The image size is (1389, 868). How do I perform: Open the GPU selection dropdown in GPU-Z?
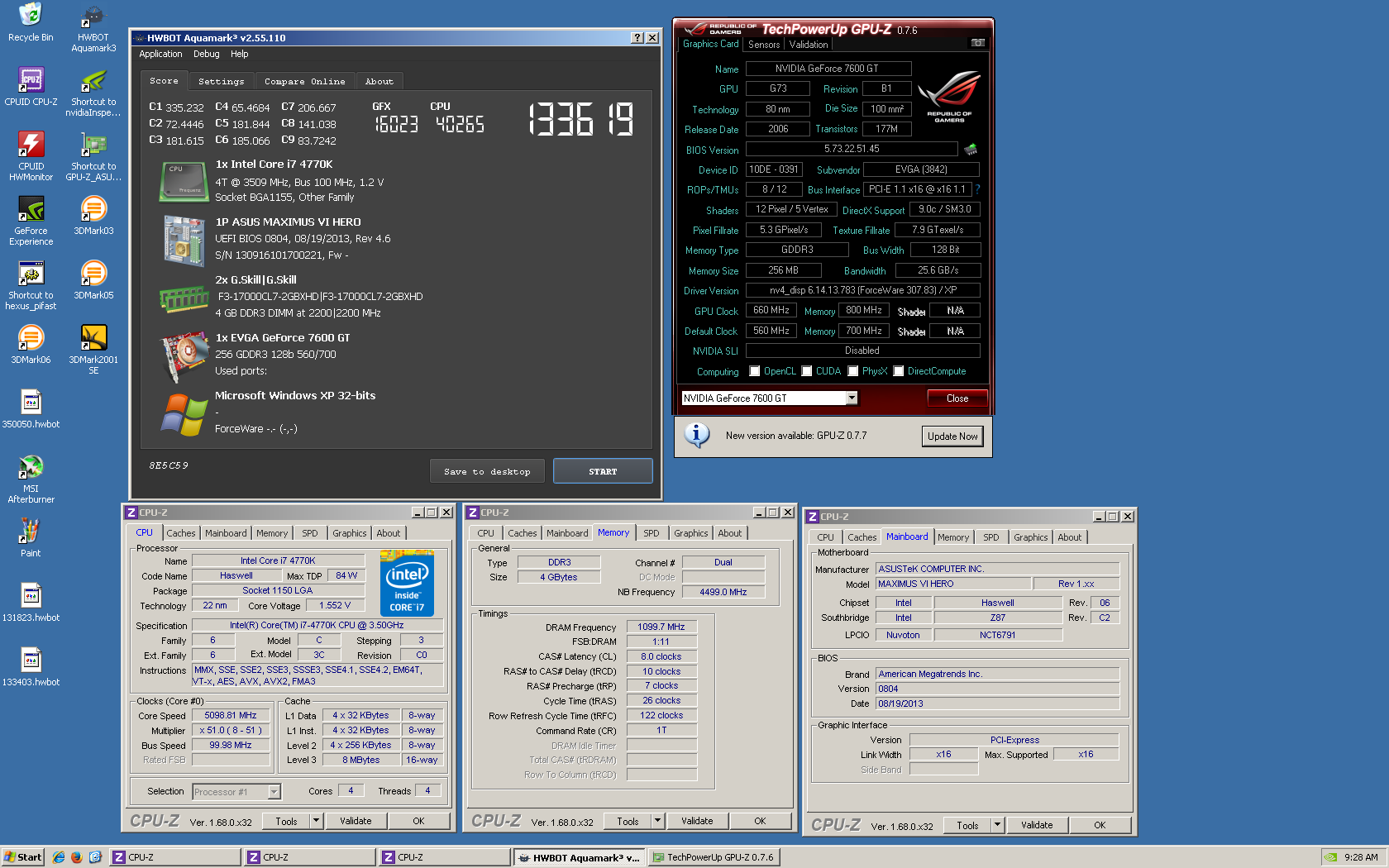point(852,398)
